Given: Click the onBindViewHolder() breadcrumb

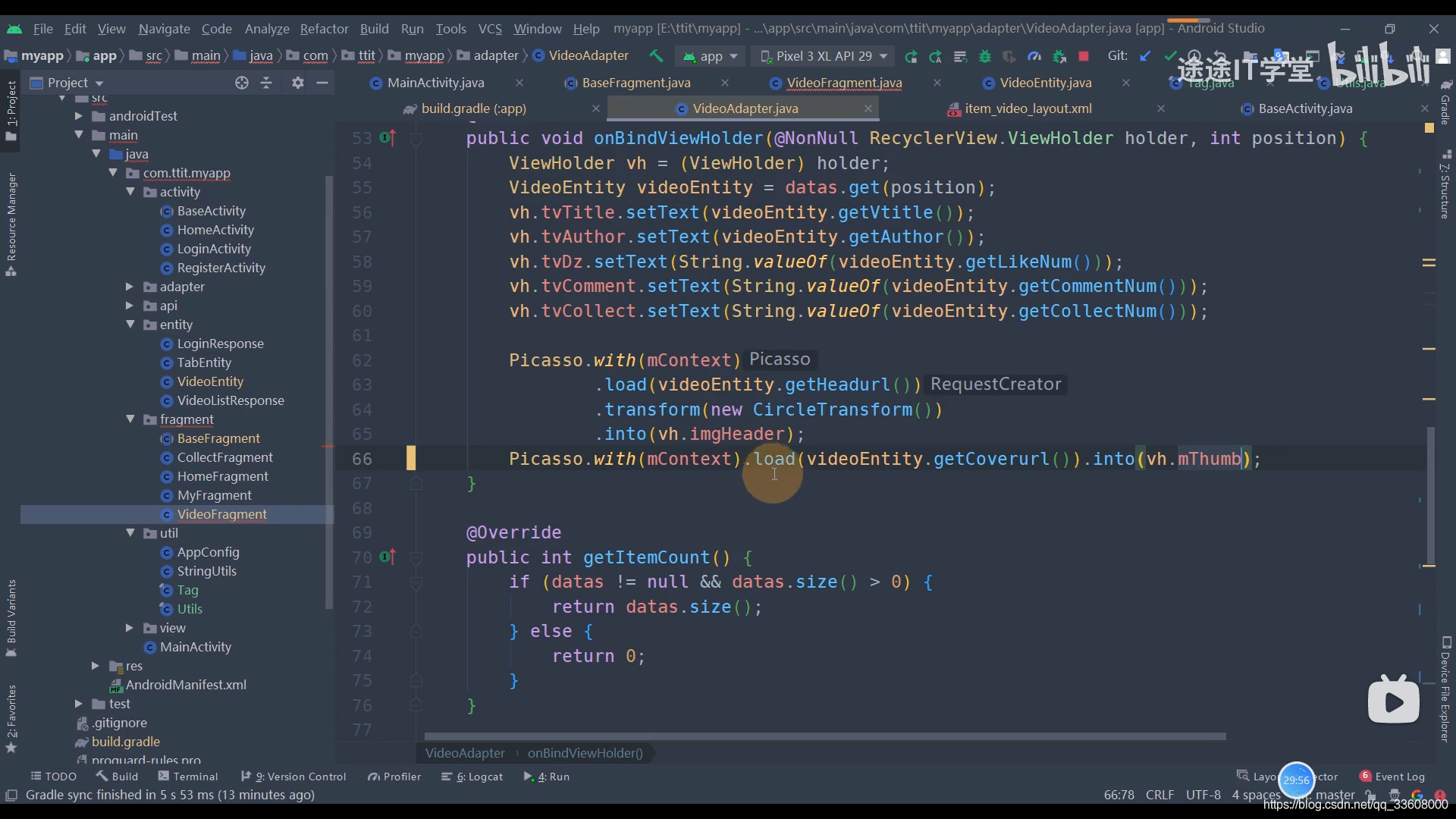Looking at the screenshot, I should [x=585, y=753].
